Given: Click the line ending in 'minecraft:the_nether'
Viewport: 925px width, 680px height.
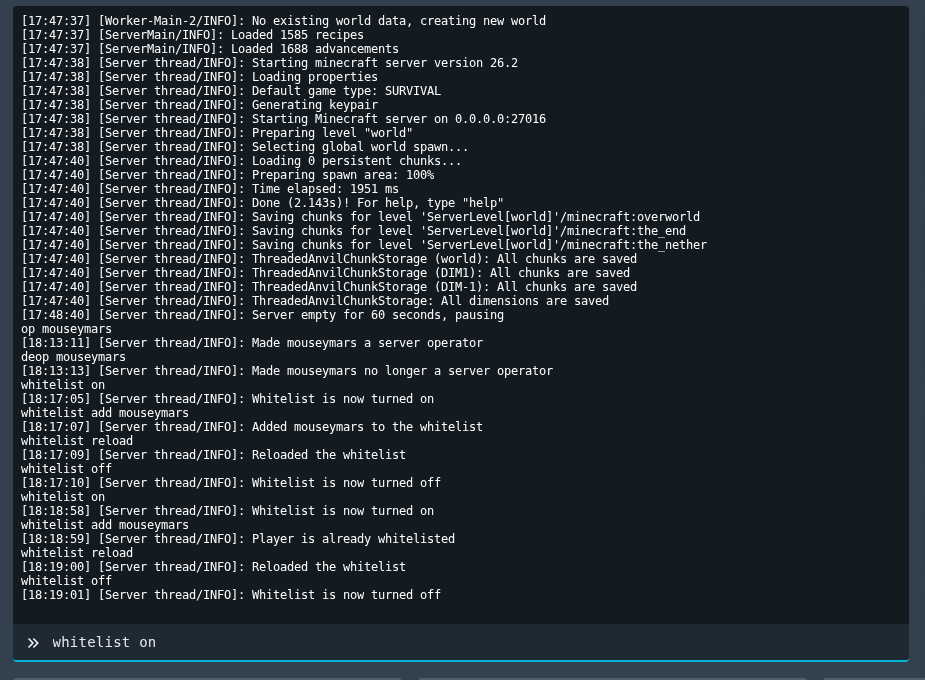Looking at the screenshot, I should (364, 245).
